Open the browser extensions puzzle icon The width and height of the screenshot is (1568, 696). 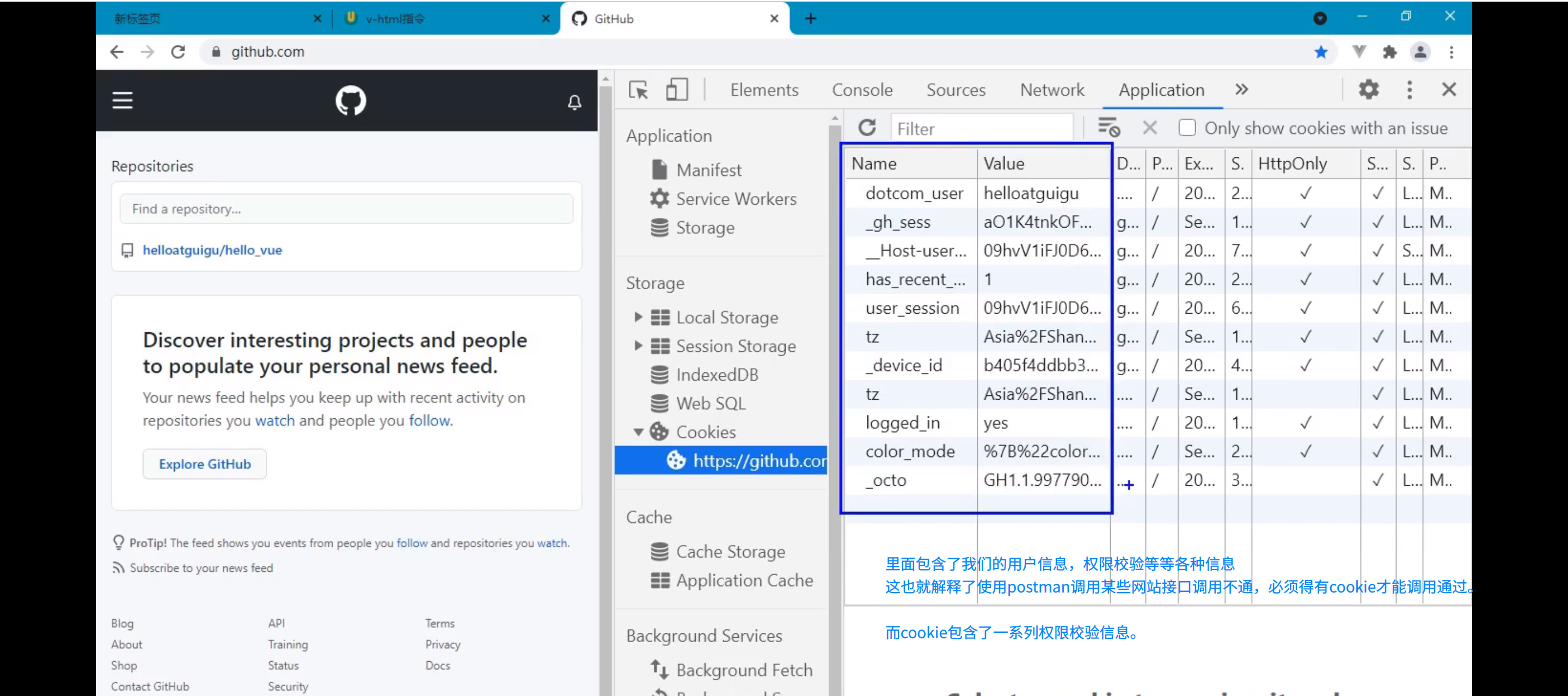pyautogui.click(x=1389, y=52)
